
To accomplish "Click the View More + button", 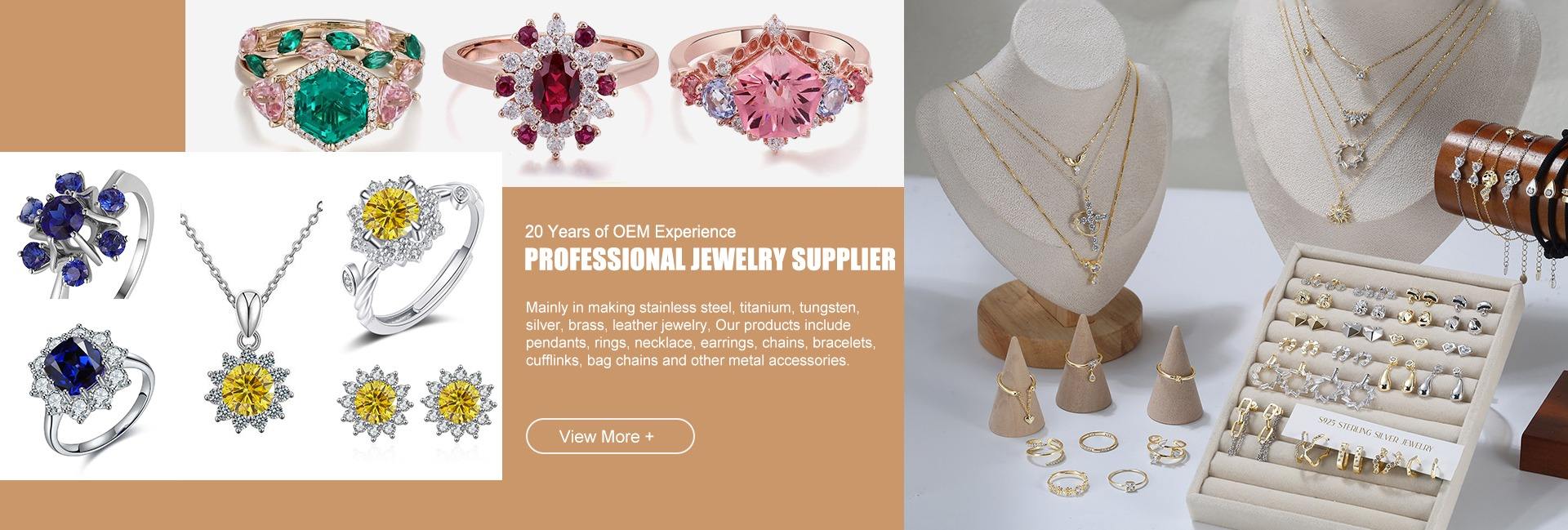I will coord(610,436).
